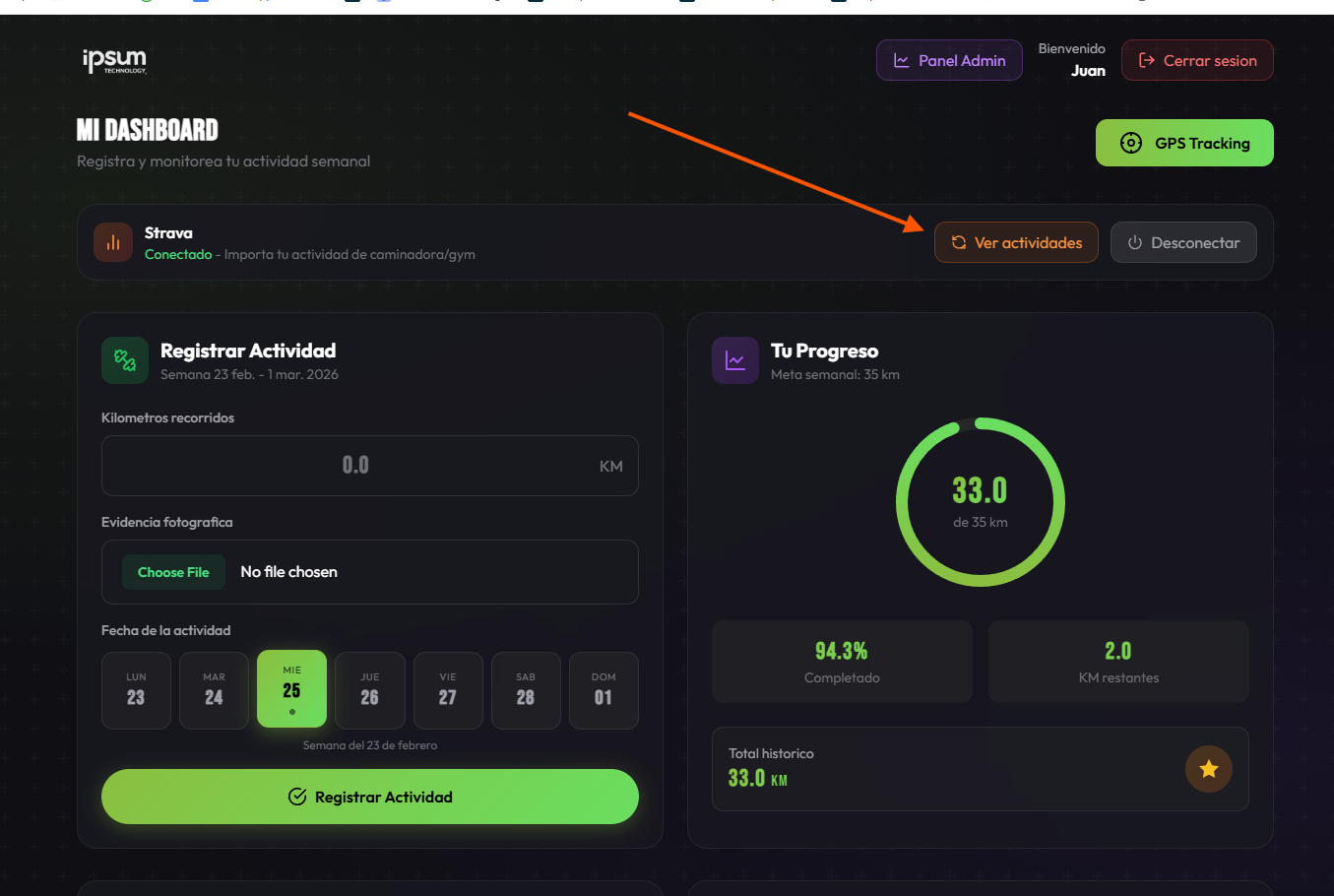1334x896 pixels.
Task: Click the kilometros recorridos input field
Action: click(x=369, y=465)
